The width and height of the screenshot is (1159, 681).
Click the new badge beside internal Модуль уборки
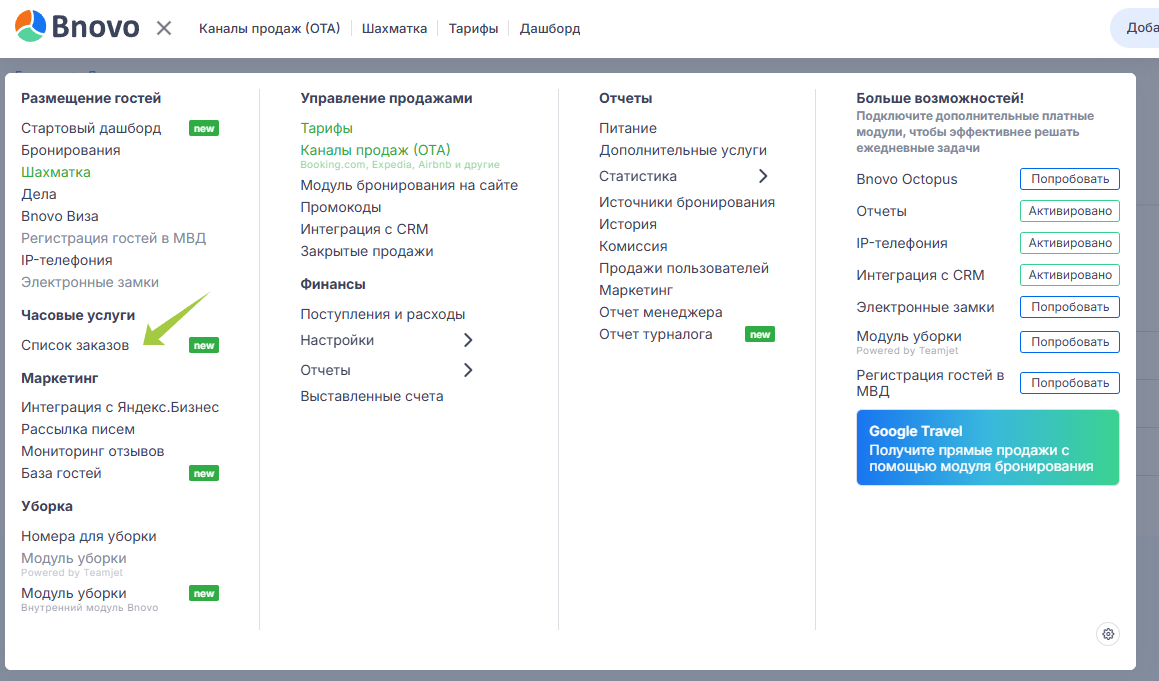[x=204, y=593]
